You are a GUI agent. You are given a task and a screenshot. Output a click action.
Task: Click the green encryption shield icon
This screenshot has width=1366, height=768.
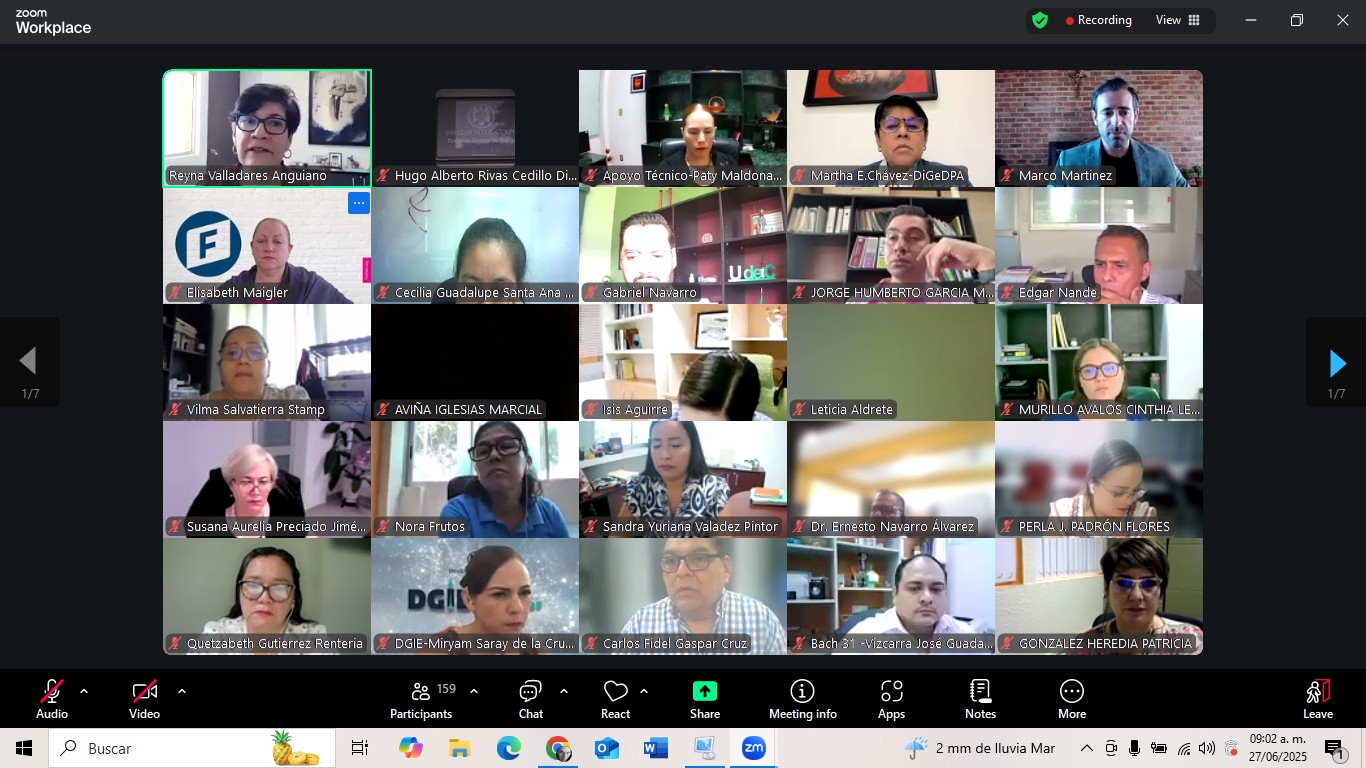(1040, 20)
